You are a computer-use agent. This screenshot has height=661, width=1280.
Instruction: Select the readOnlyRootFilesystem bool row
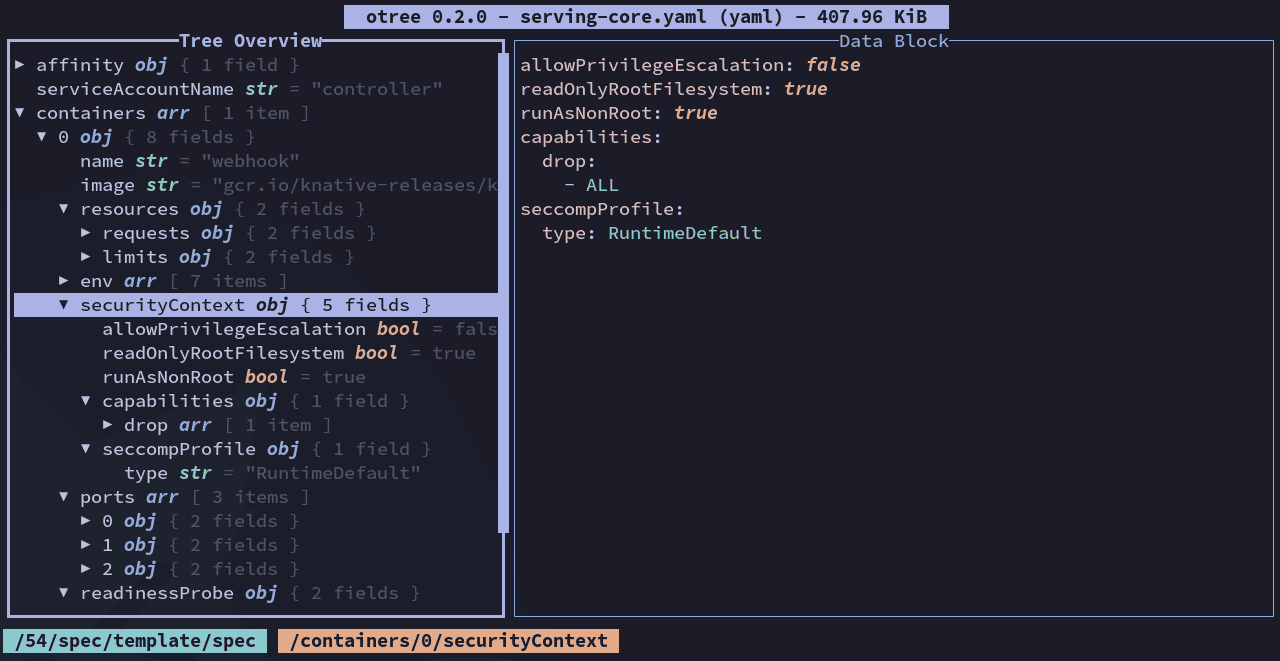point(256,353)
